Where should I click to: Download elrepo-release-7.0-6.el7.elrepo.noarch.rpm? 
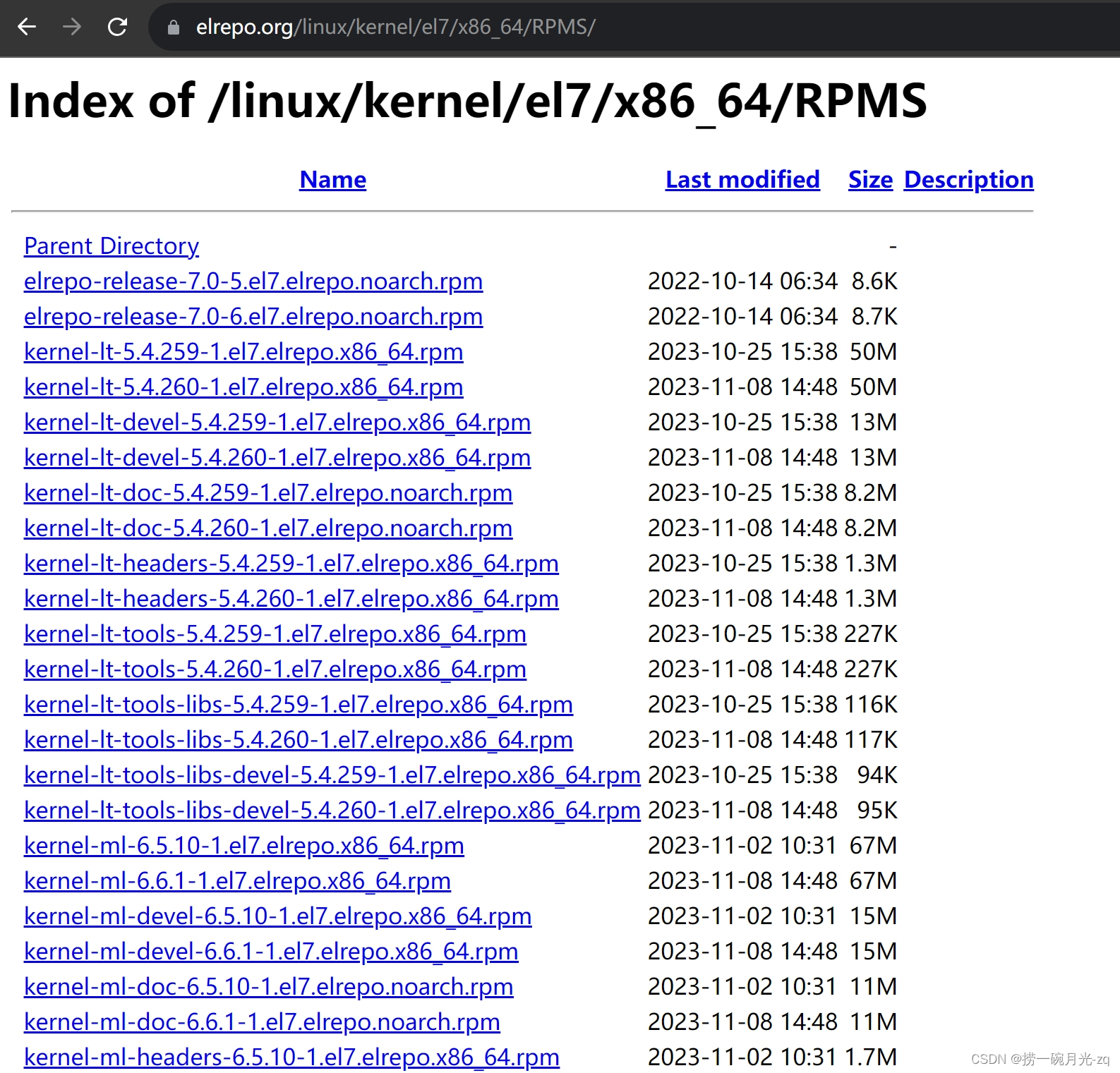pos(253,317)
